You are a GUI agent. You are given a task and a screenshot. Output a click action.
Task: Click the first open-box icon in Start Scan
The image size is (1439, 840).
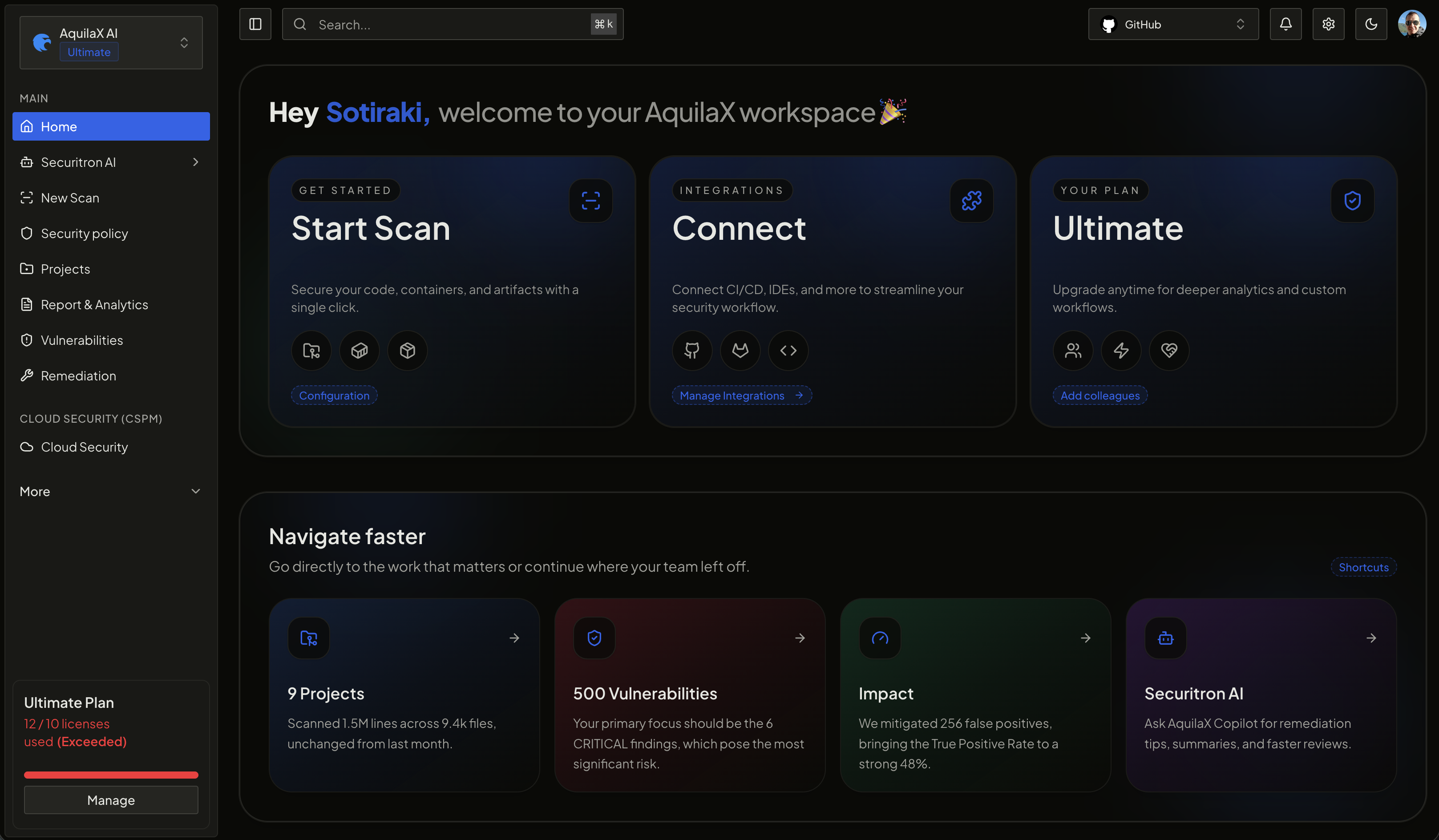(359, 350)
